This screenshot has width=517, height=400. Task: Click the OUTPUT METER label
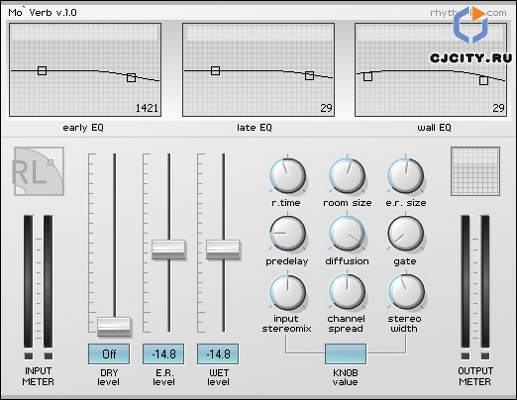click(x=475, y=376)
